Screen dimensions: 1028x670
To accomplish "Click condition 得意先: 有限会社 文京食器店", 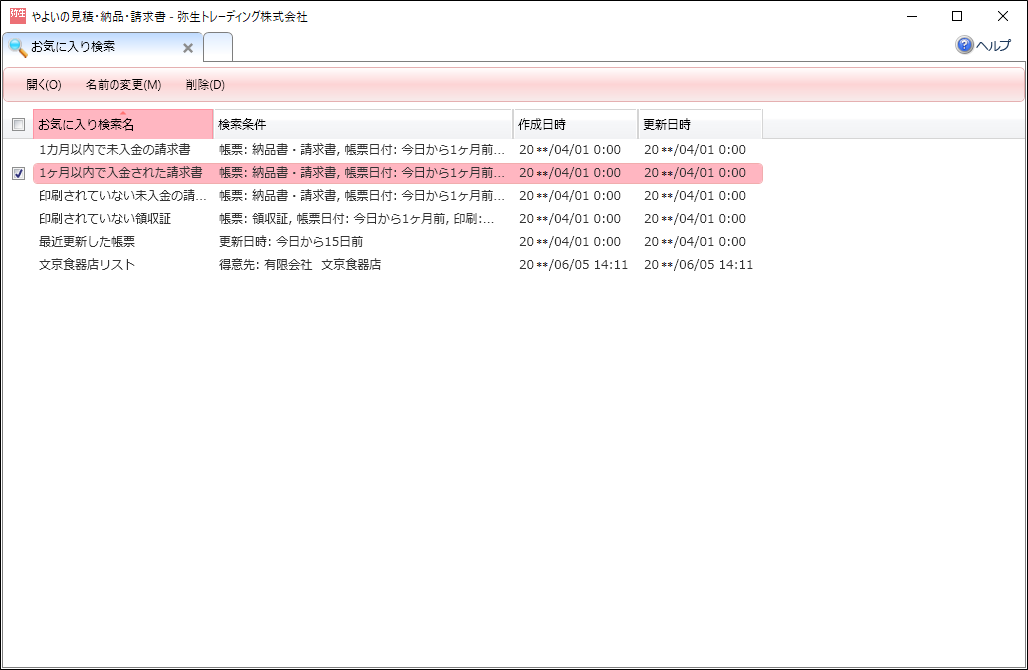I will coord(300,265).
